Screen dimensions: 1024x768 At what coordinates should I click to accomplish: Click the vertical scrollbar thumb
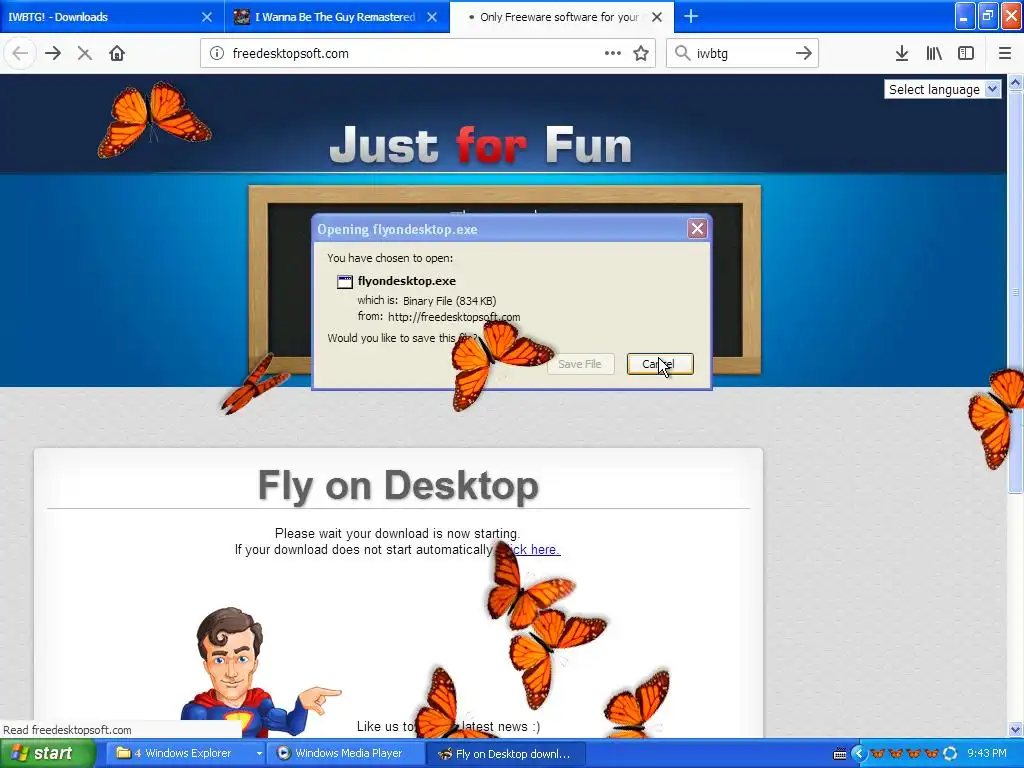tap(1015, 291)
